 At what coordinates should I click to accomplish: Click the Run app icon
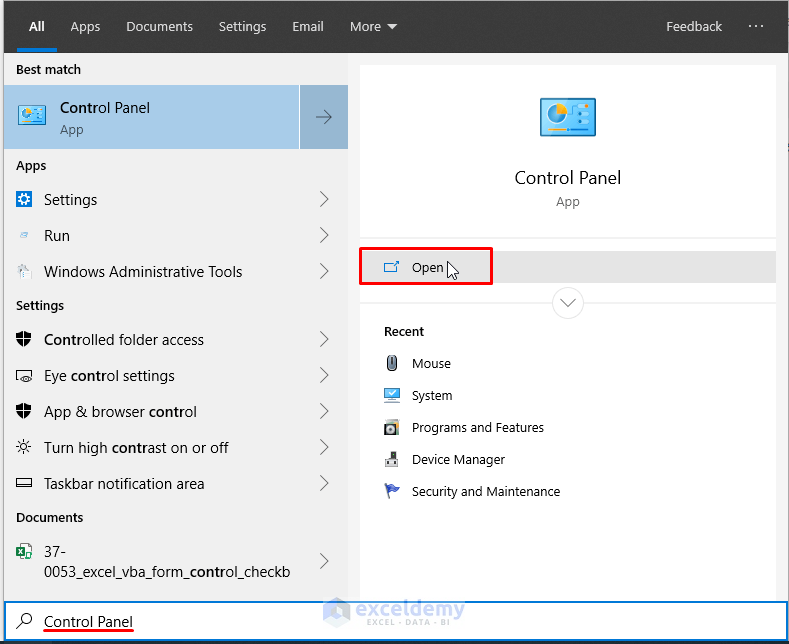tap(24, 235)
